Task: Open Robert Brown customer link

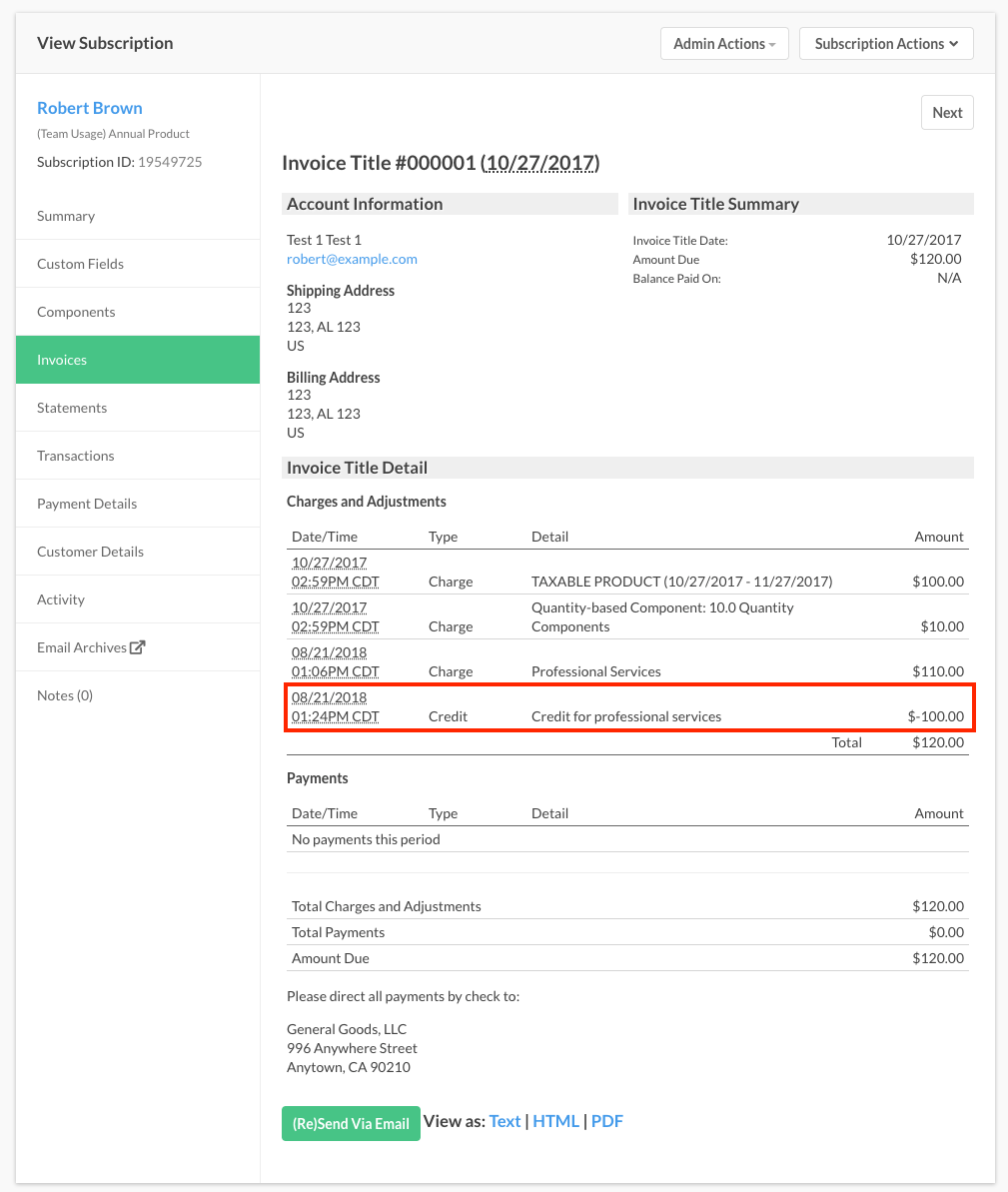Action: [90, 108]
